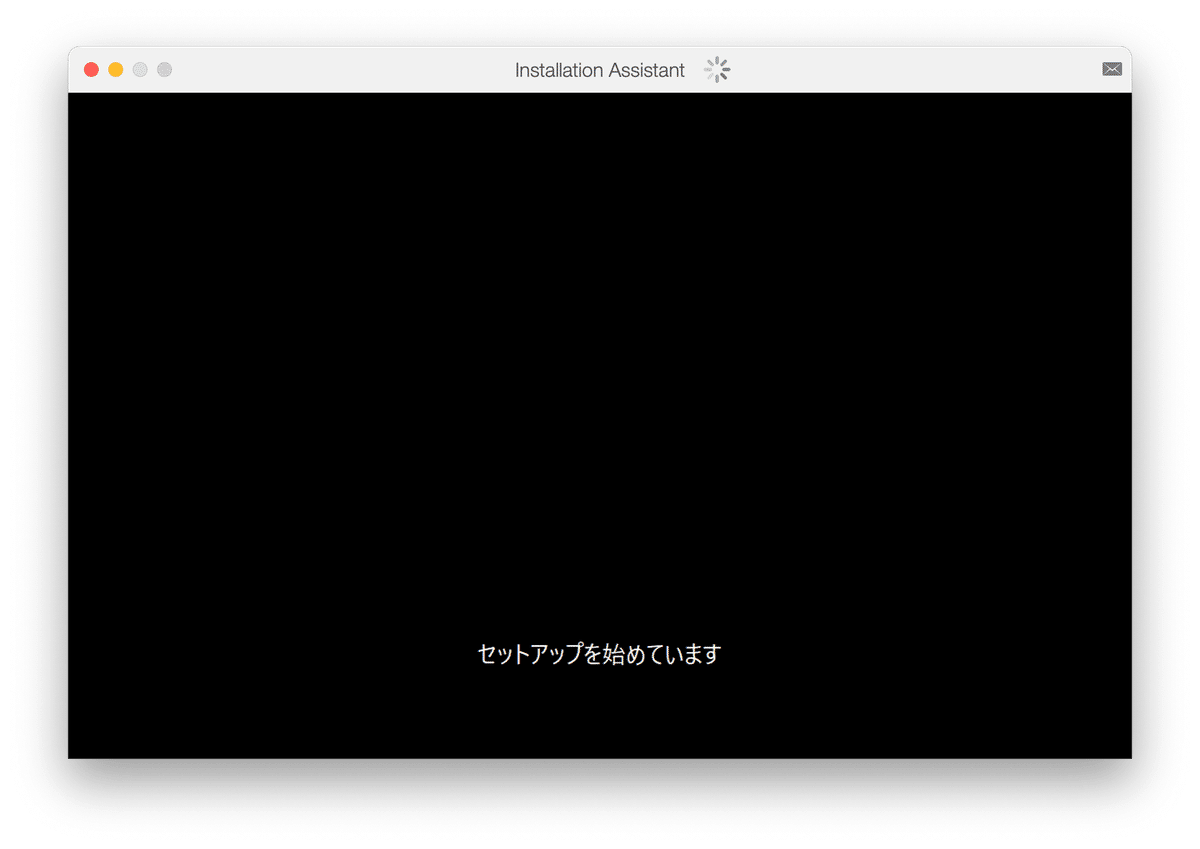
Task: Click the yellow minimize button
Action: click(115, 69)
